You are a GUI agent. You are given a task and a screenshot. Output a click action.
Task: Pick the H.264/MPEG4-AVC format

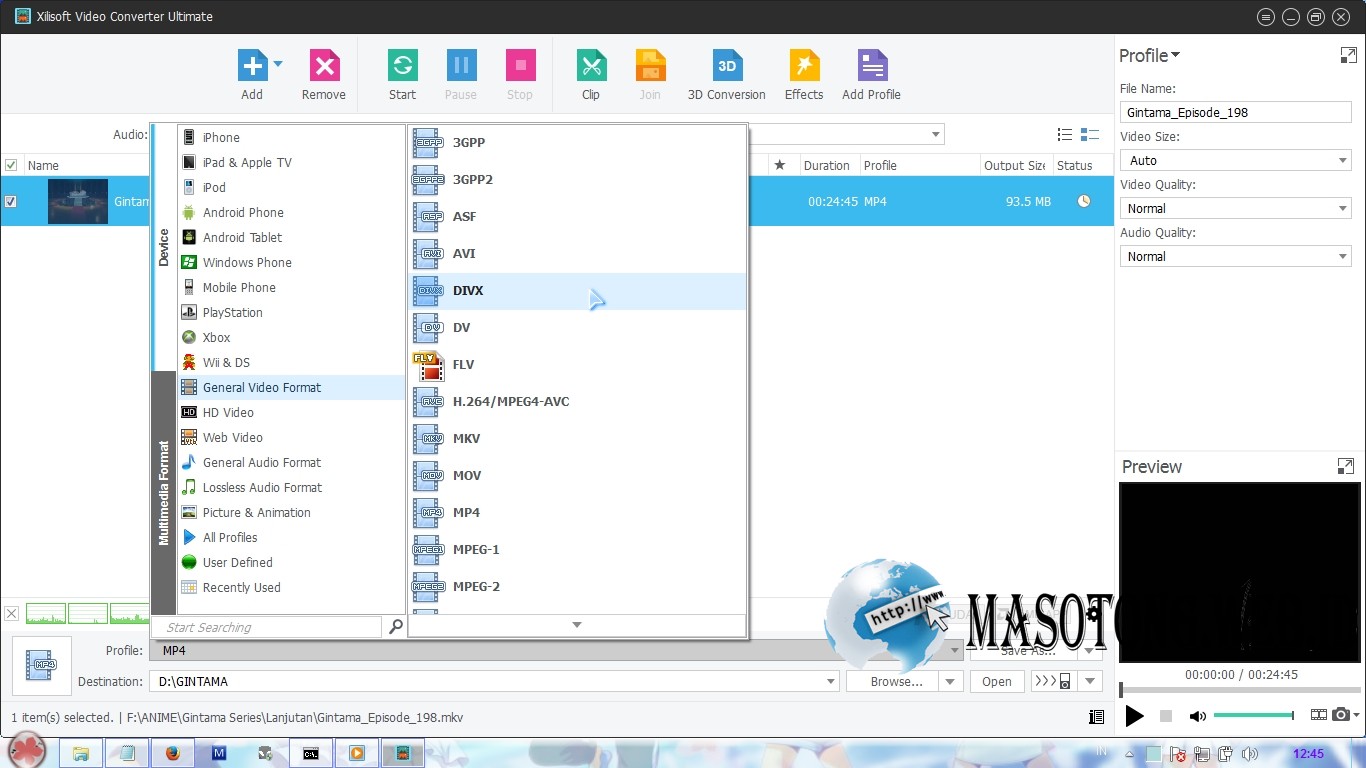(x=577, y=401)
